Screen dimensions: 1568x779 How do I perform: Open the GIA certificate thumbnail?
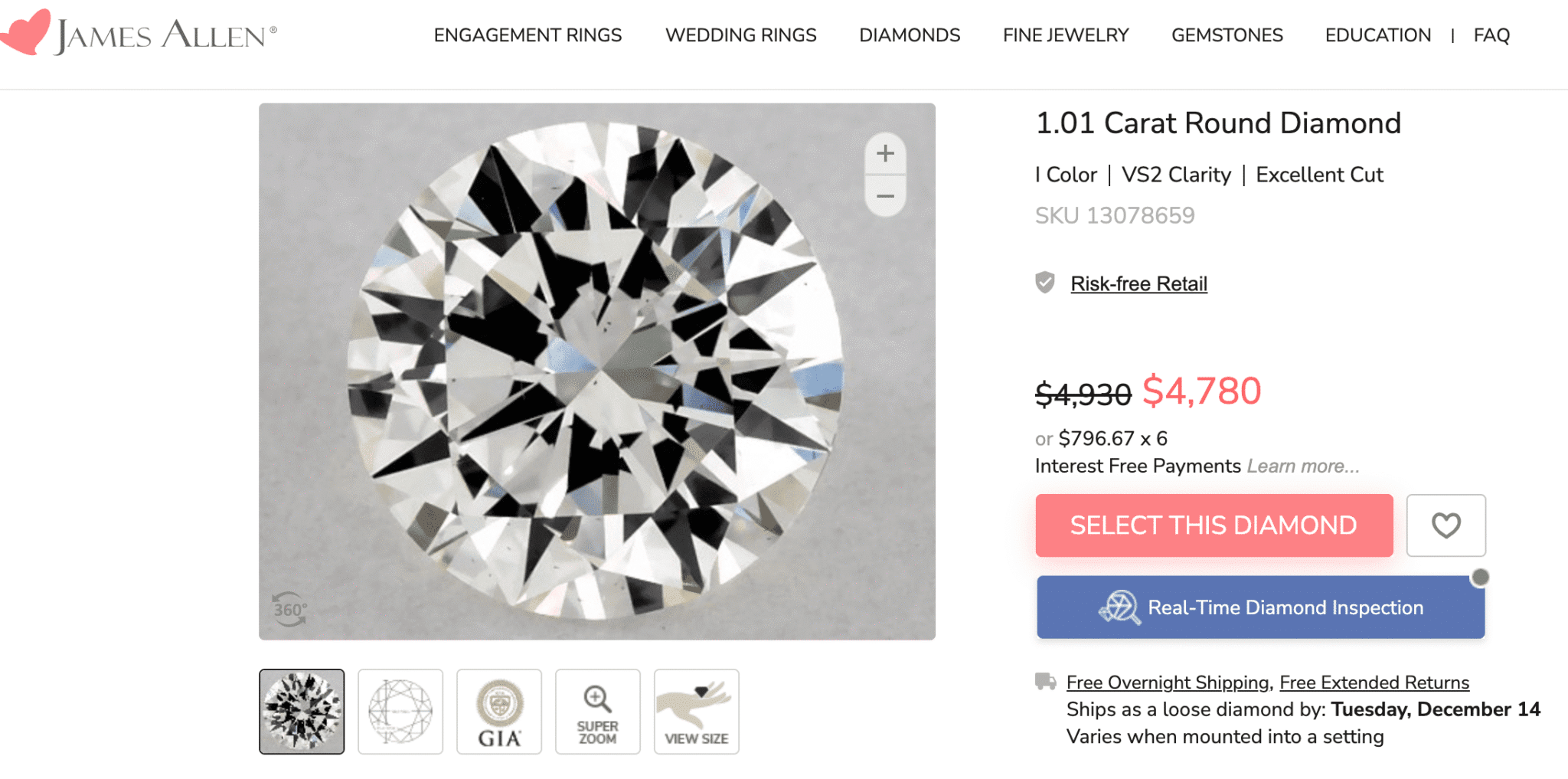click(x=499, y=712)
